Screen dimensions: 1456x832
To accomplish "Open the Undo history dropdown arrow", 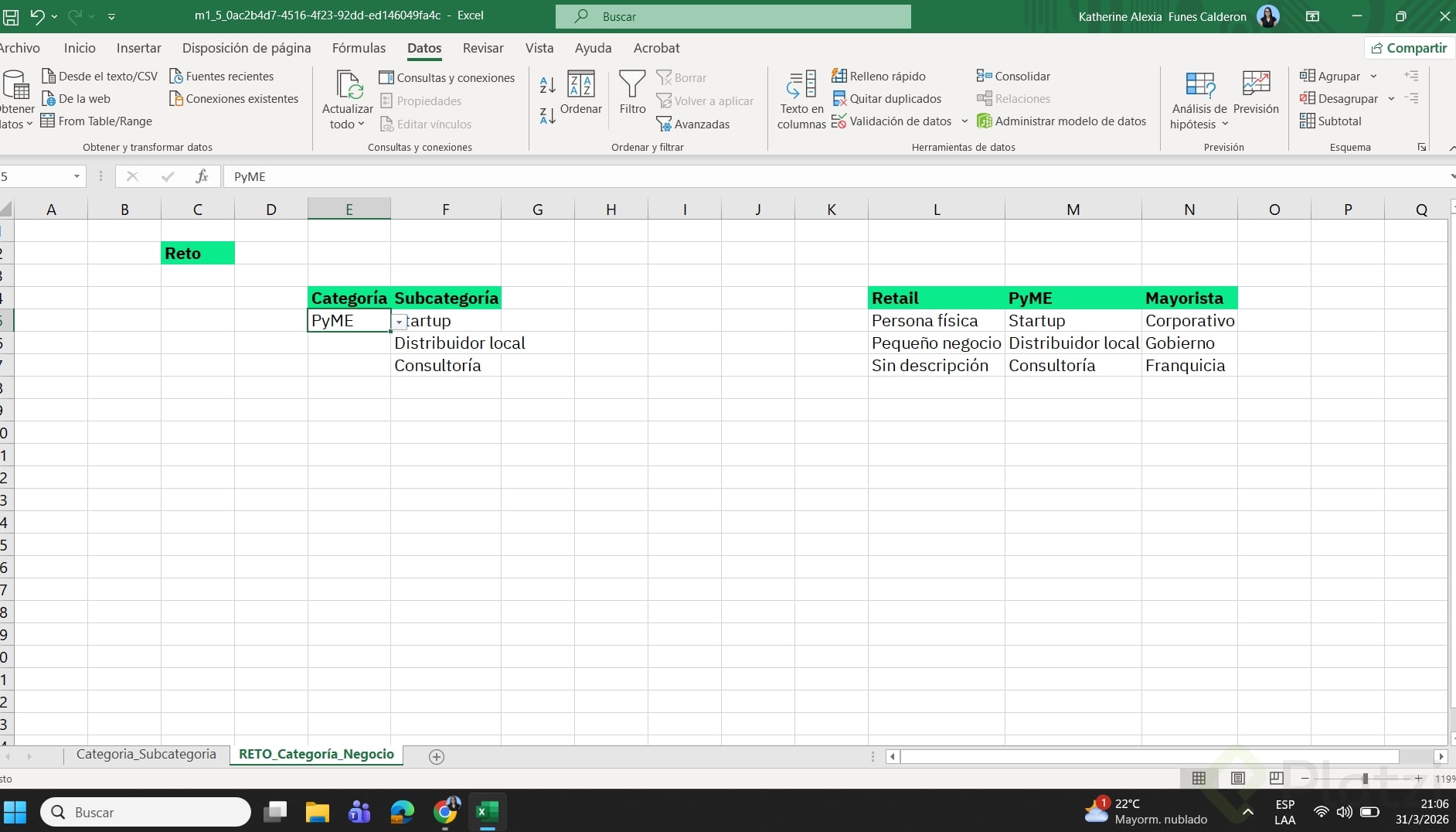I will (54, 16).
